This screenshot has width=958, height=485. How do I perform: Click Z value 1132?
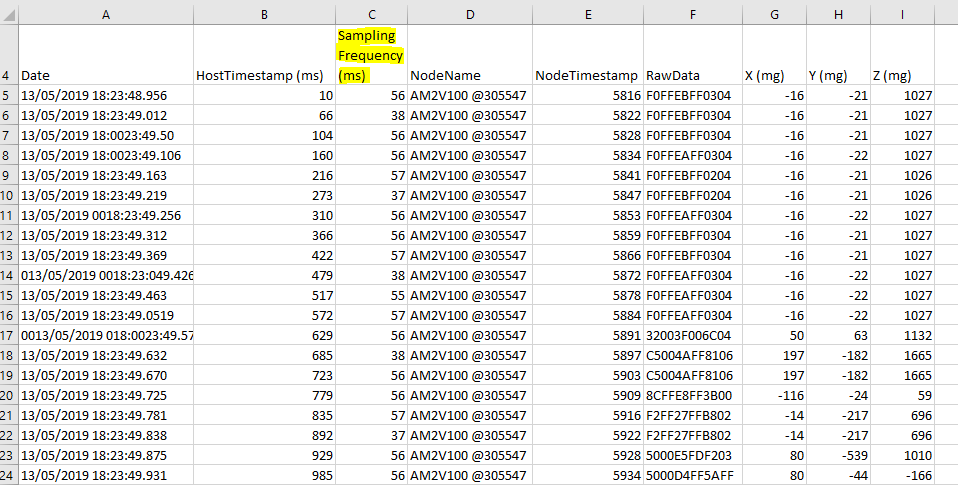tap(902, 335)
